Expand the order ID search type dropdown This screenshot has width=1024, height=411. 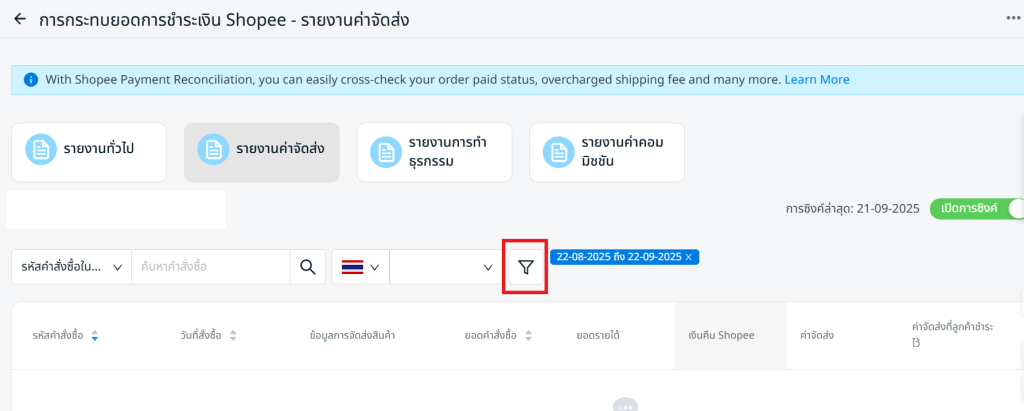point(71,267)
